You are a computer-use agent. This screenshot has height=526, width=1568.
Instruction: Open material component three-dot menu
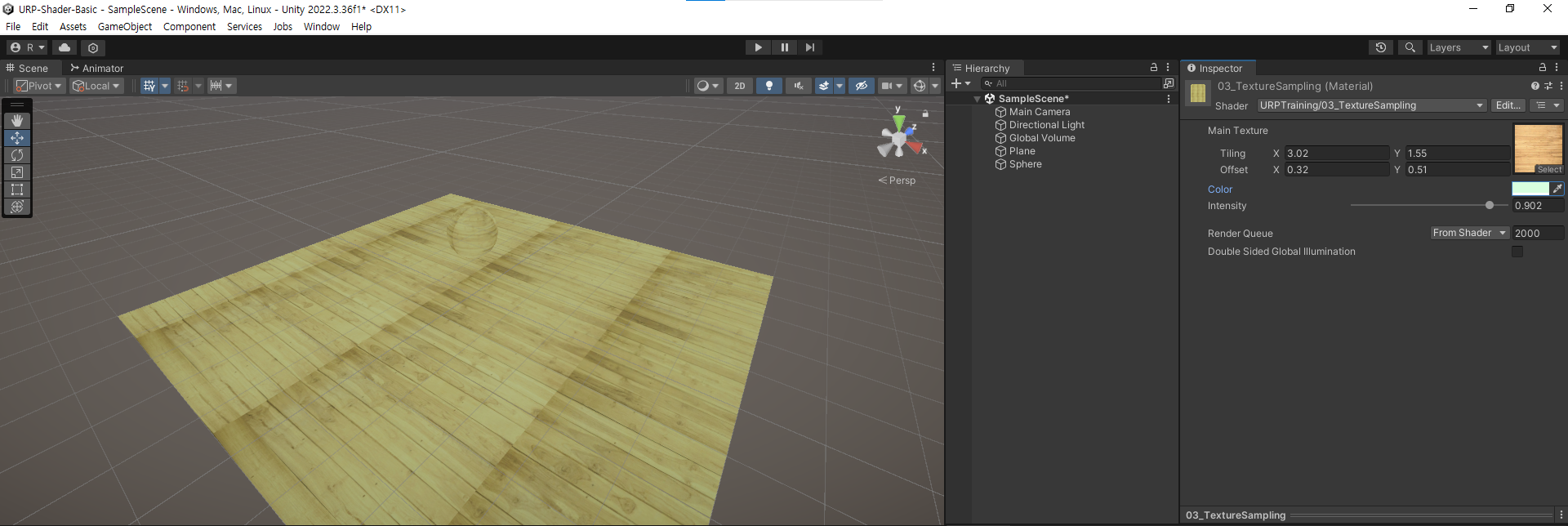point(1561,86)
